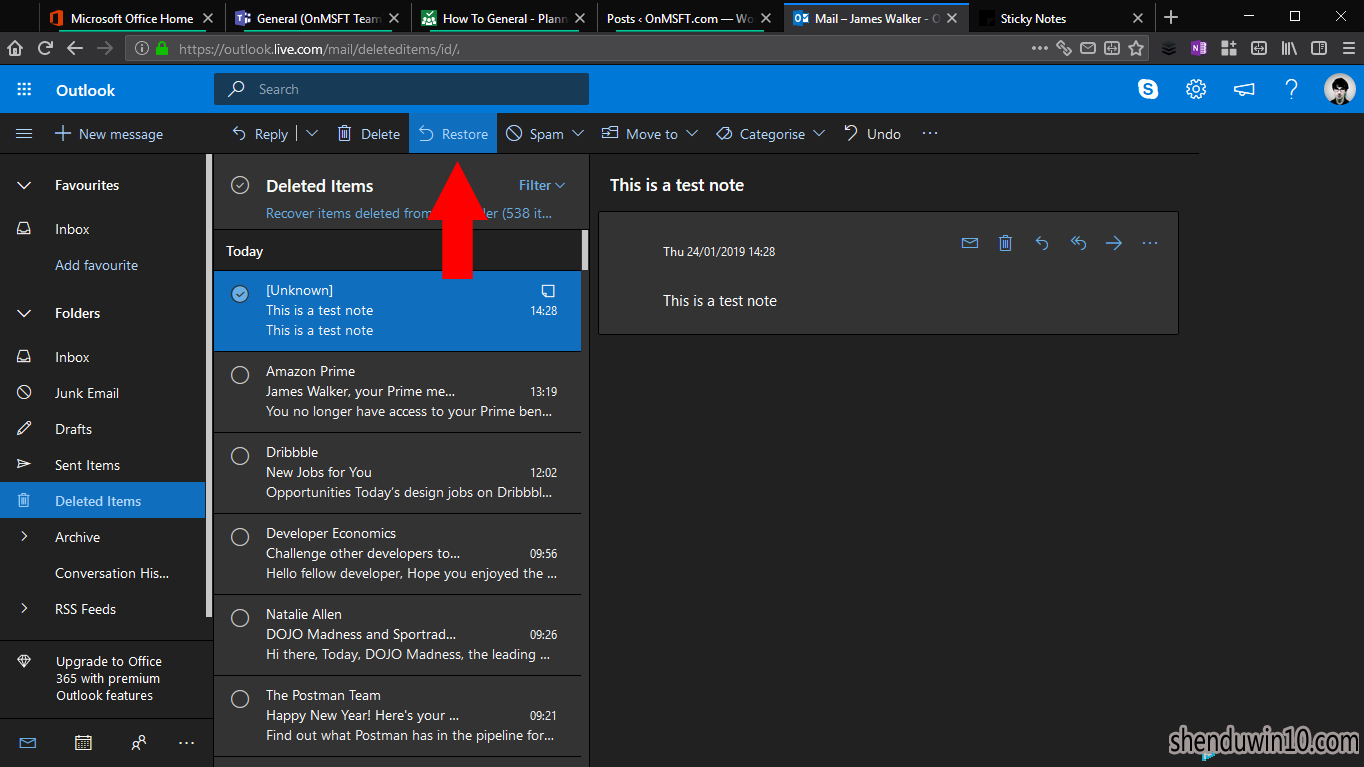Reply all from the reading pane icon
This screenshot has width=1364, height=767.
point(1078,243)
